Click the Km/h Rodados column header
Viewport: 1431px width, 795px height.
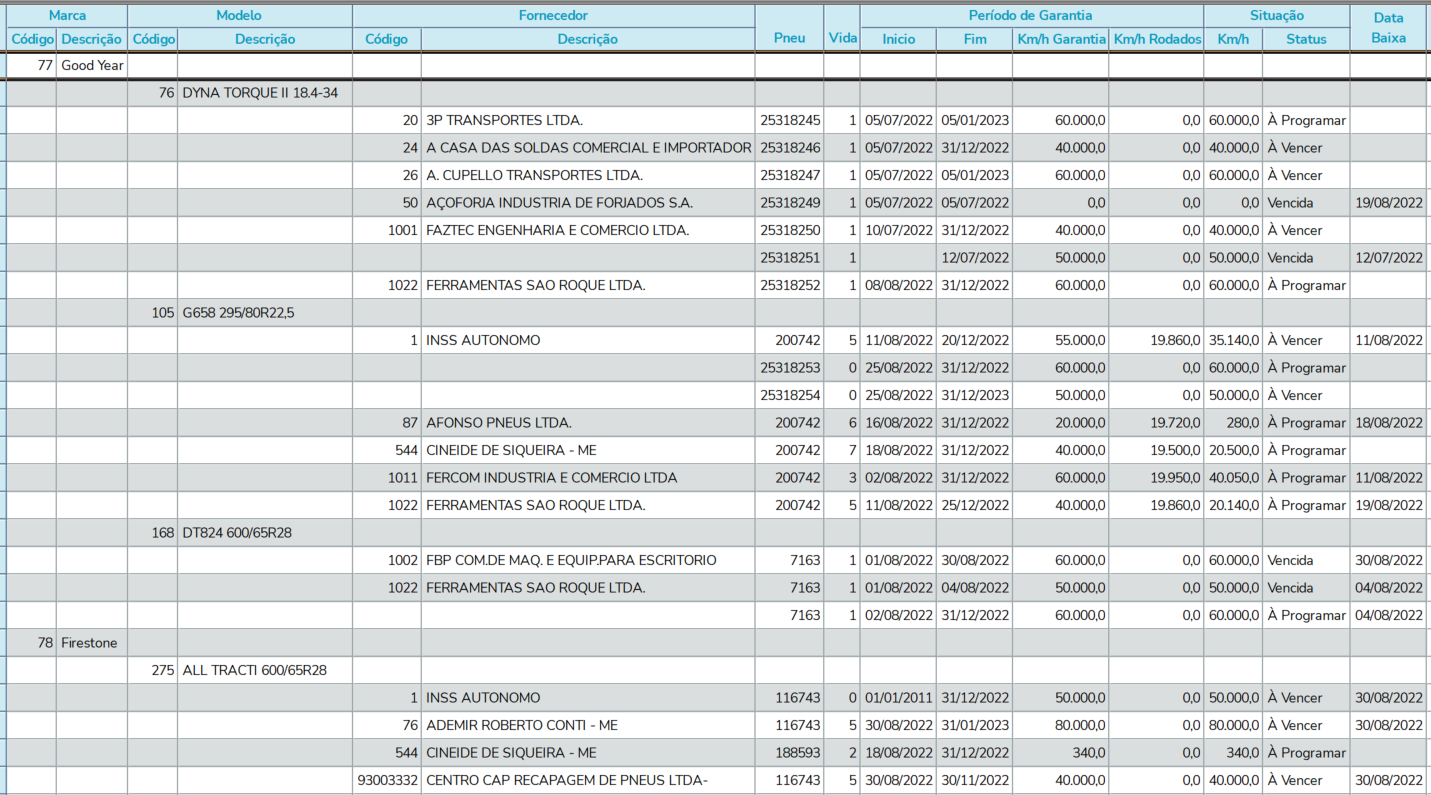coord(1156,39)
